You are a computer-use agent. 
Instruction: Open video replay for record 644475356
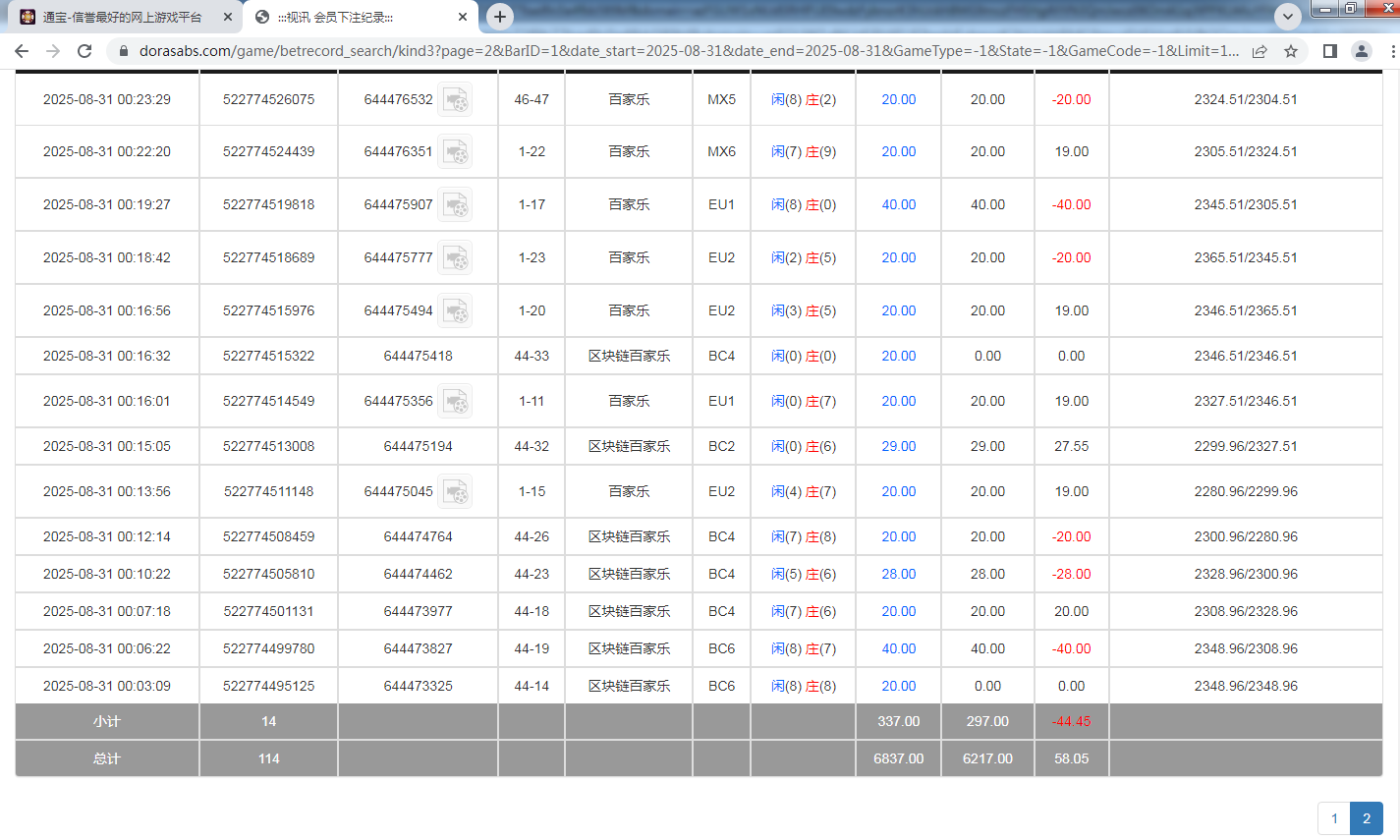pos(455,401)
